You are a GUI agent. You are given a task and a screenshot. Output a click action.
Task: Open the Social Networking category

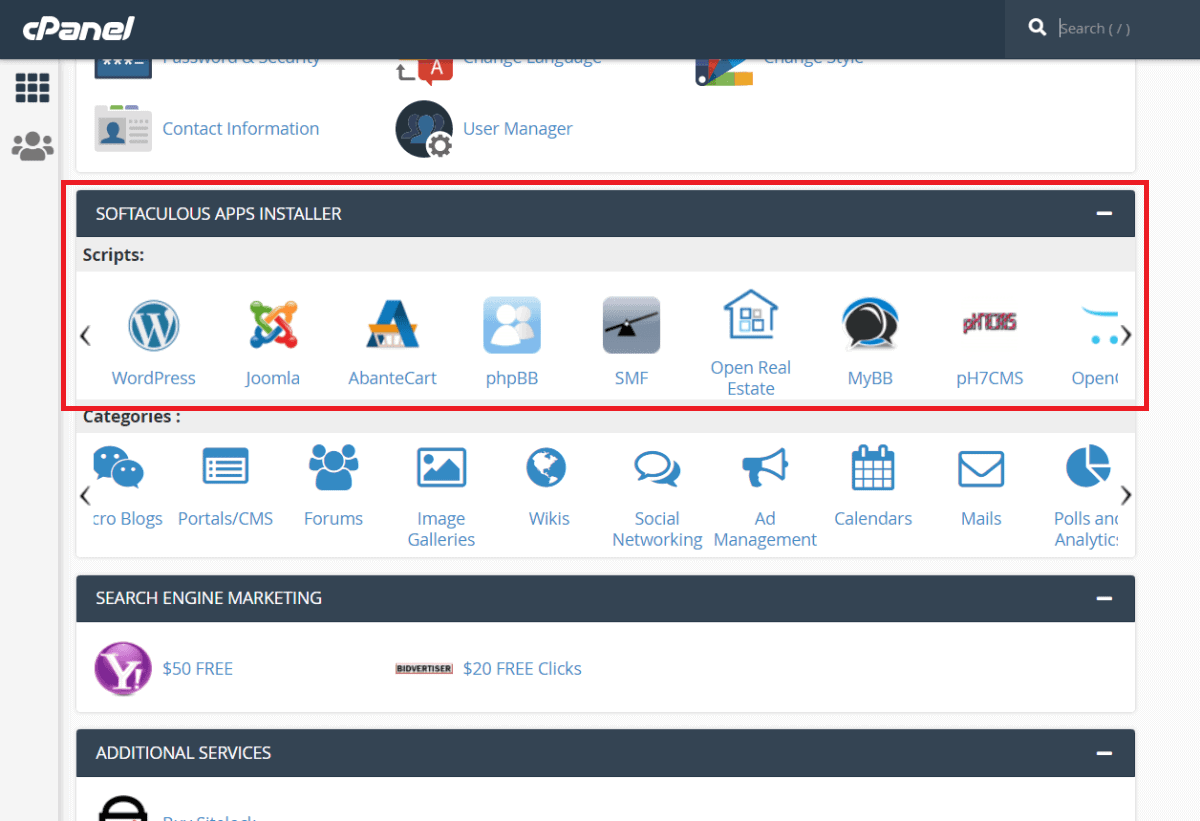tap(657, 467)
